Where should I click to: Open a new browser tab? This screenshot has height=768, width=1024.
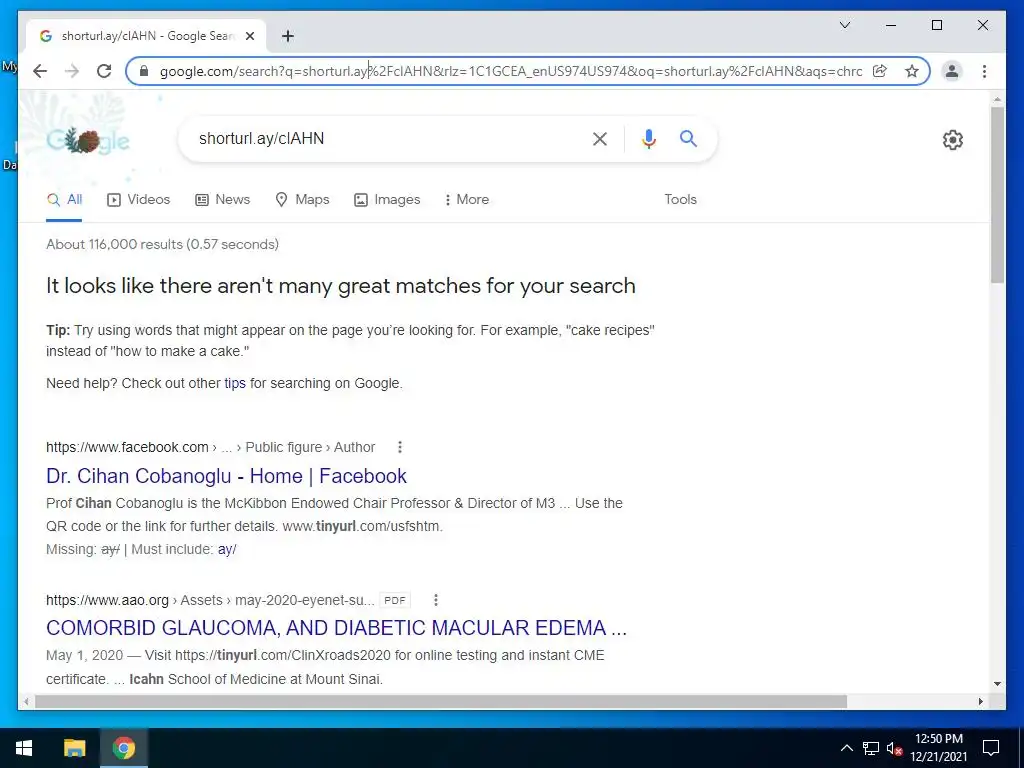tap(288, 36)
